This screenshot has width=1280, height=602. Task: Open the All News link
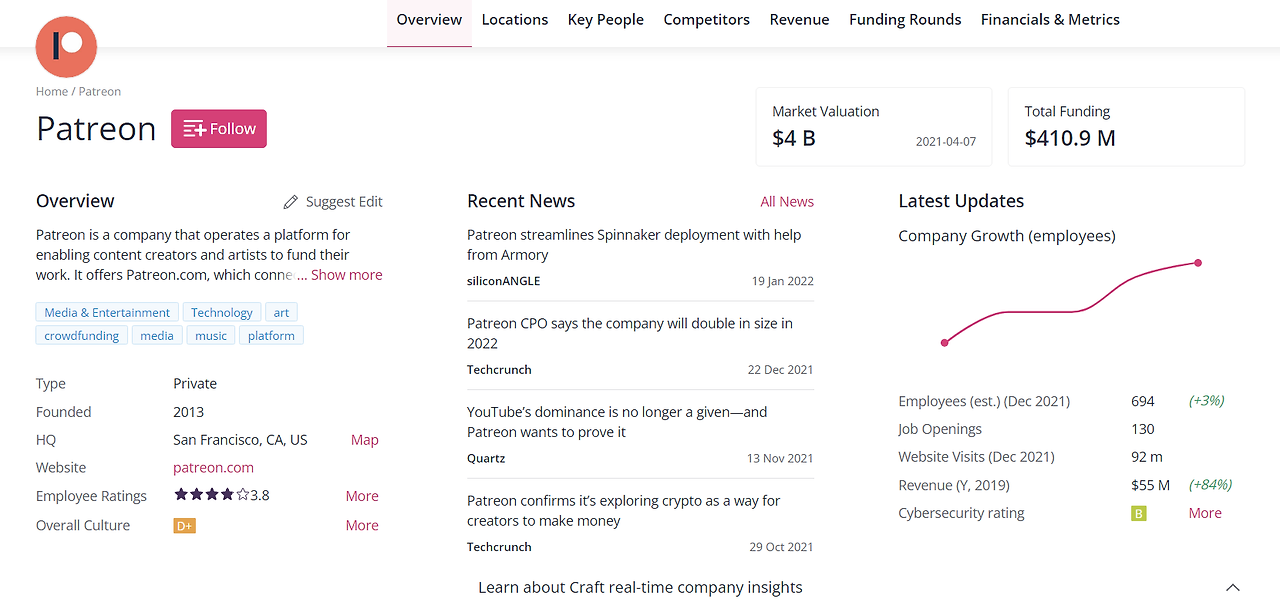tap(787, 202)
